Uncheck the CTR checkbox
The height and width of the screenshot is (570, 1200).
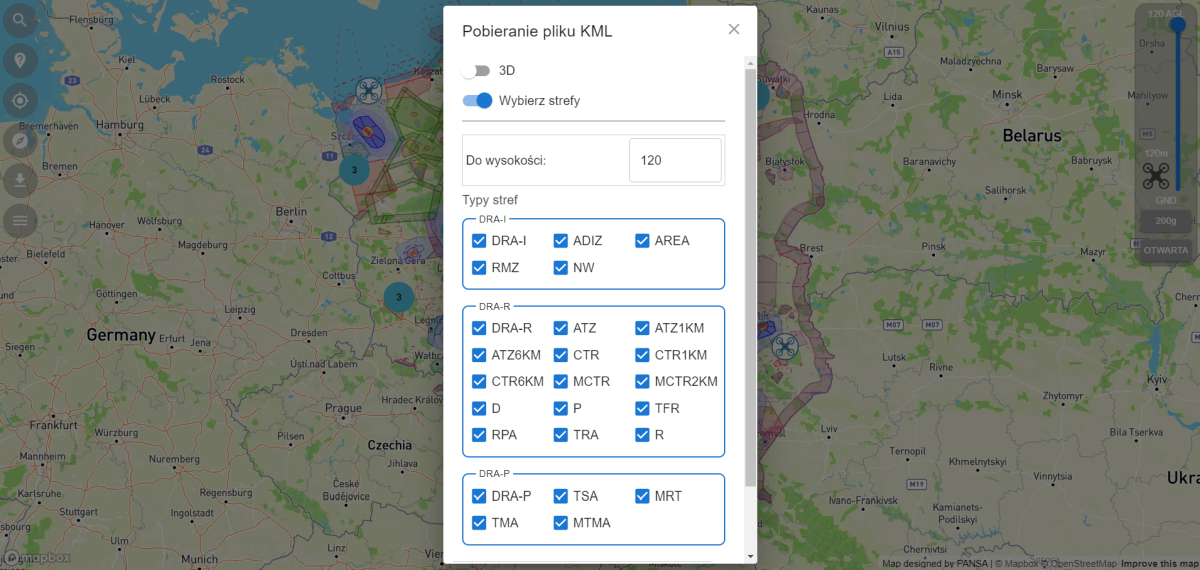pyautogui.click(x=561, y=355)
